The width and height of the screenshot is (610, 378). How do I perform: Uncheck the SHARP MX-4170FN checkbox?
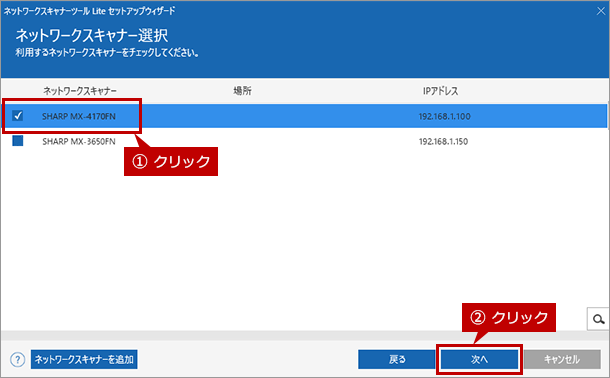pyautogui.click(x=18, y=116)
